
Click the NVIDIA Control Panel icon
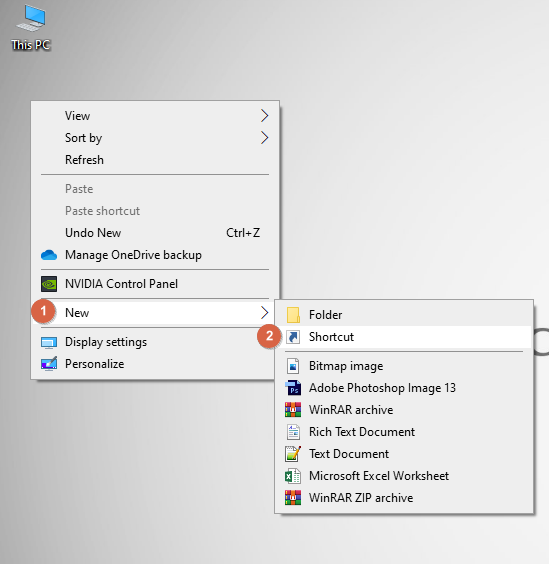49,284
